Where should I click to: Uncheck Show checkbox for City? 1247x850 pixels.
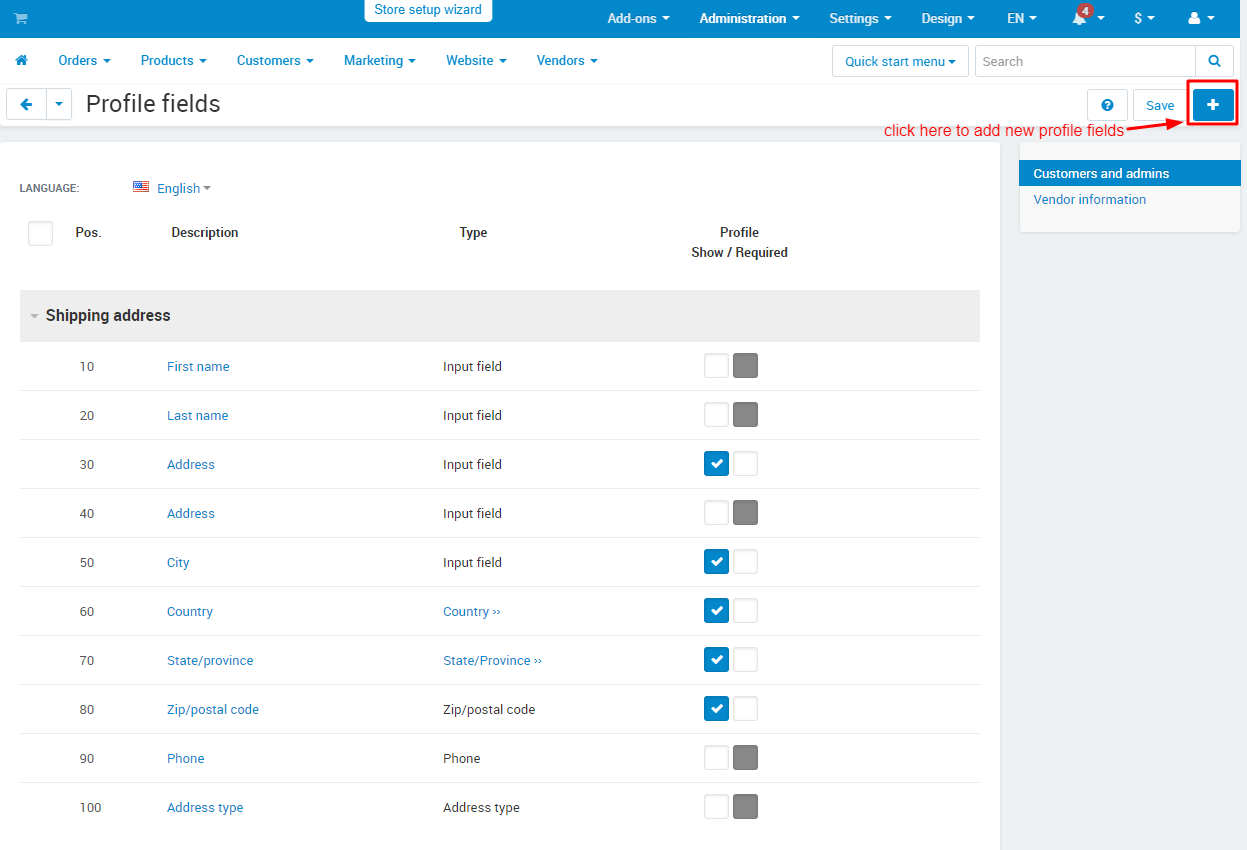tap(717, 562)
